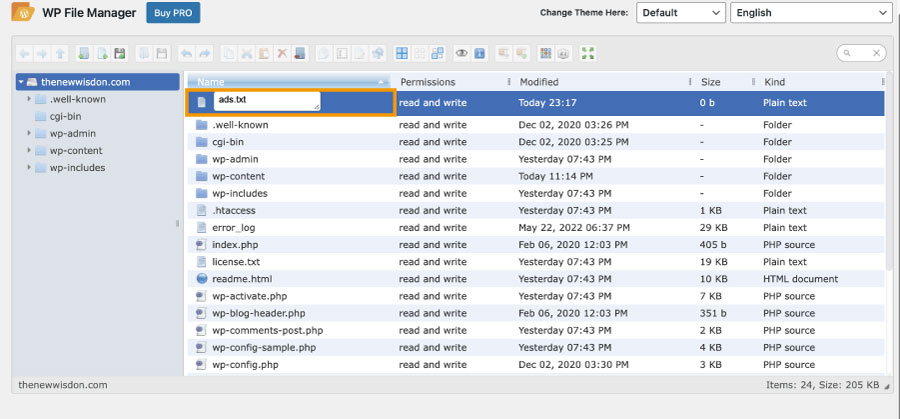Click the Forward navigation arrow in toolbar
Screen dimensions: 900x419
tap(42, 53)
